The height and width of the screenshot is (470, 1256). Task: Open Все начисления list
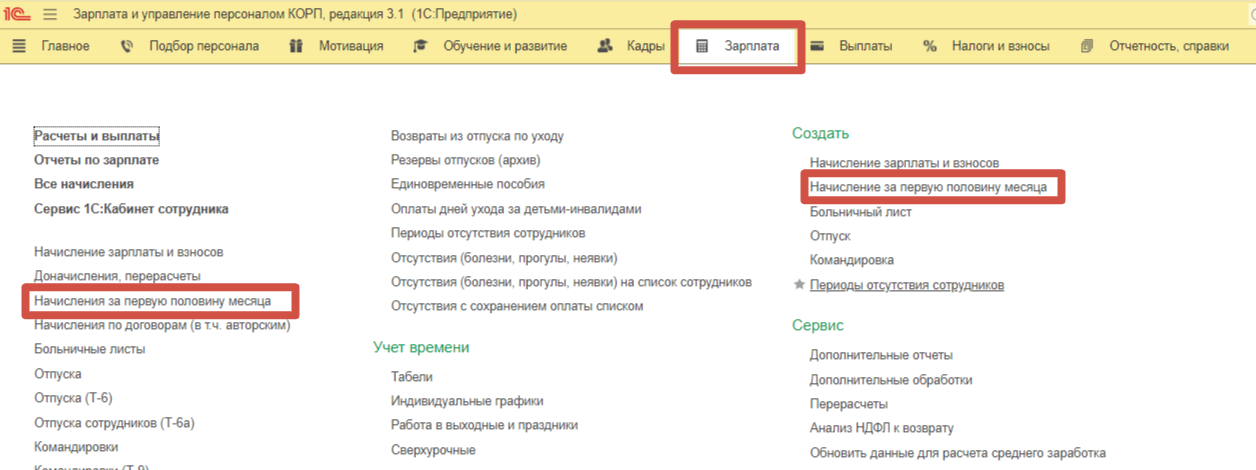click(x=84, y=184)
